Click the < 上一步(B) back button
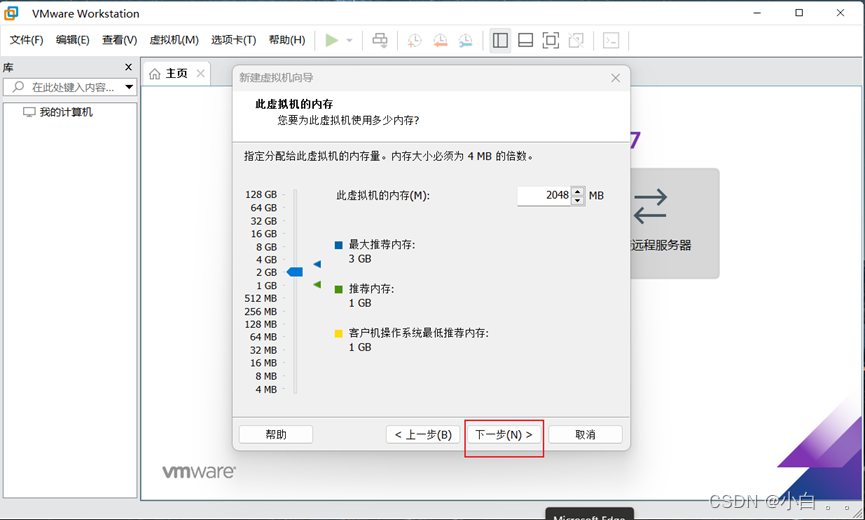 [x=423, y=435]
